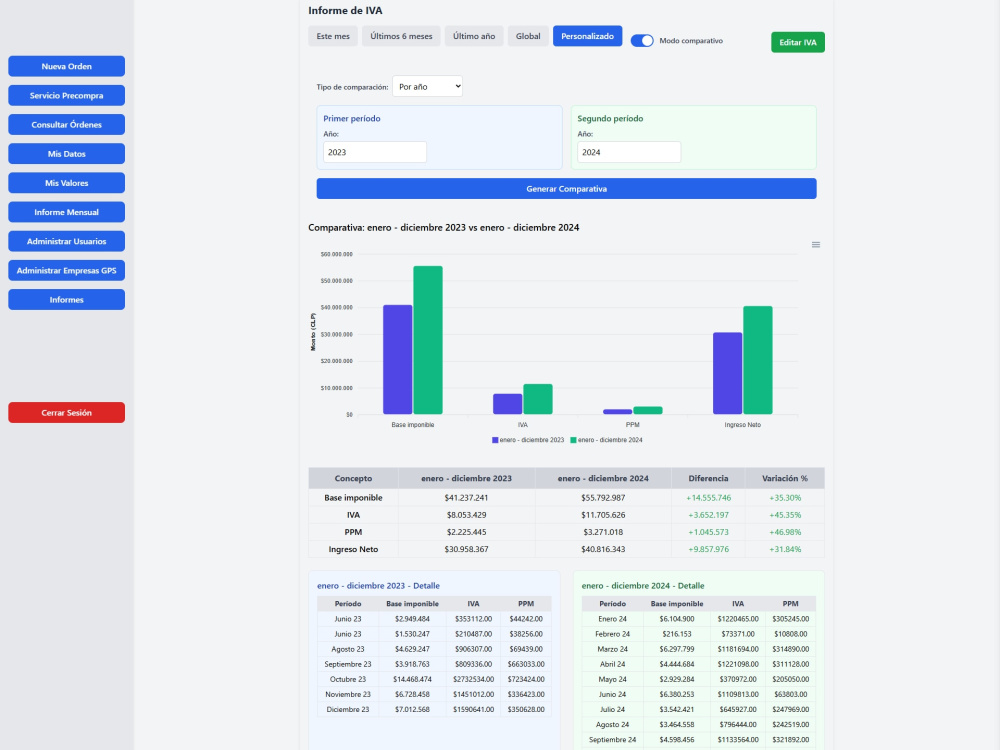1000x750 pixels.
Task: Click the Noviembre 23 base value $6.728.458
Action: click(412, 695)
